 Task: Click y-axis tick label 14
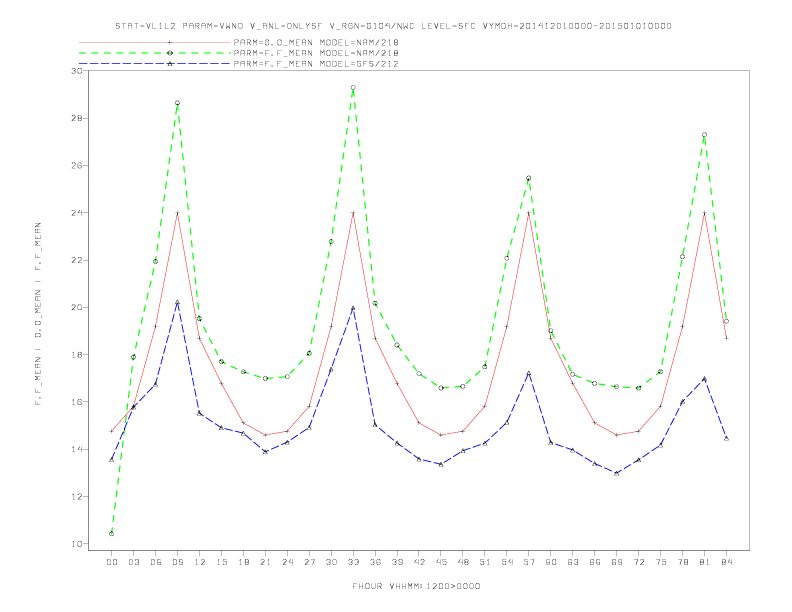pyautogui.click(x=77, y=449)
